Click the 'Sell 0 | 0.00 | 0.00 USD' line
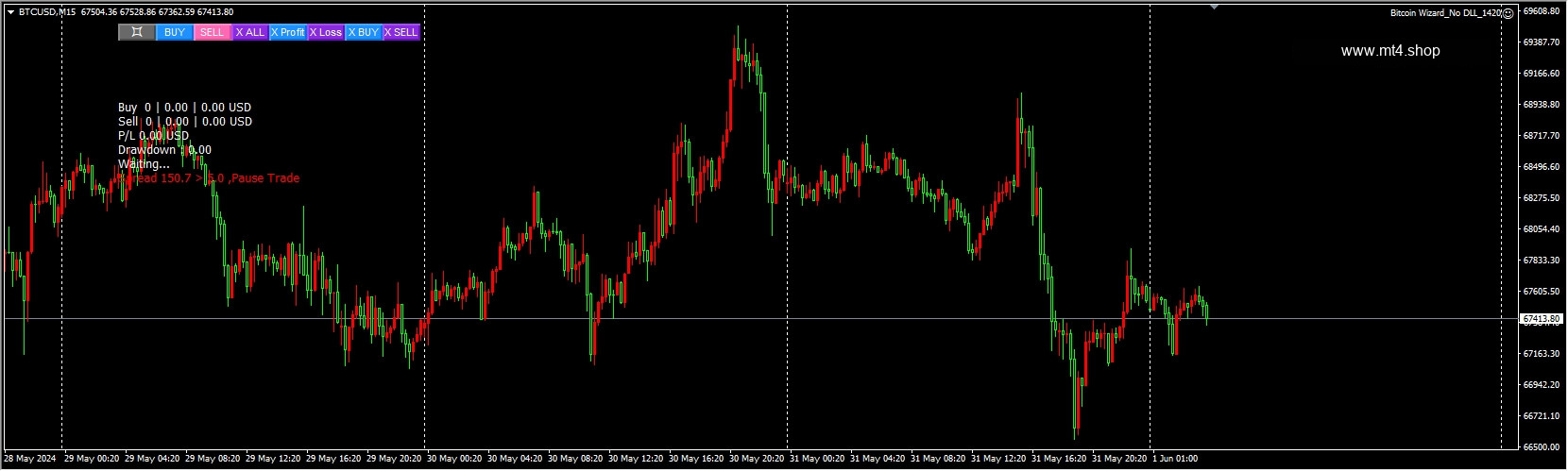The width and height of the screenshot is (1568, 471). [x=184, y=122]
